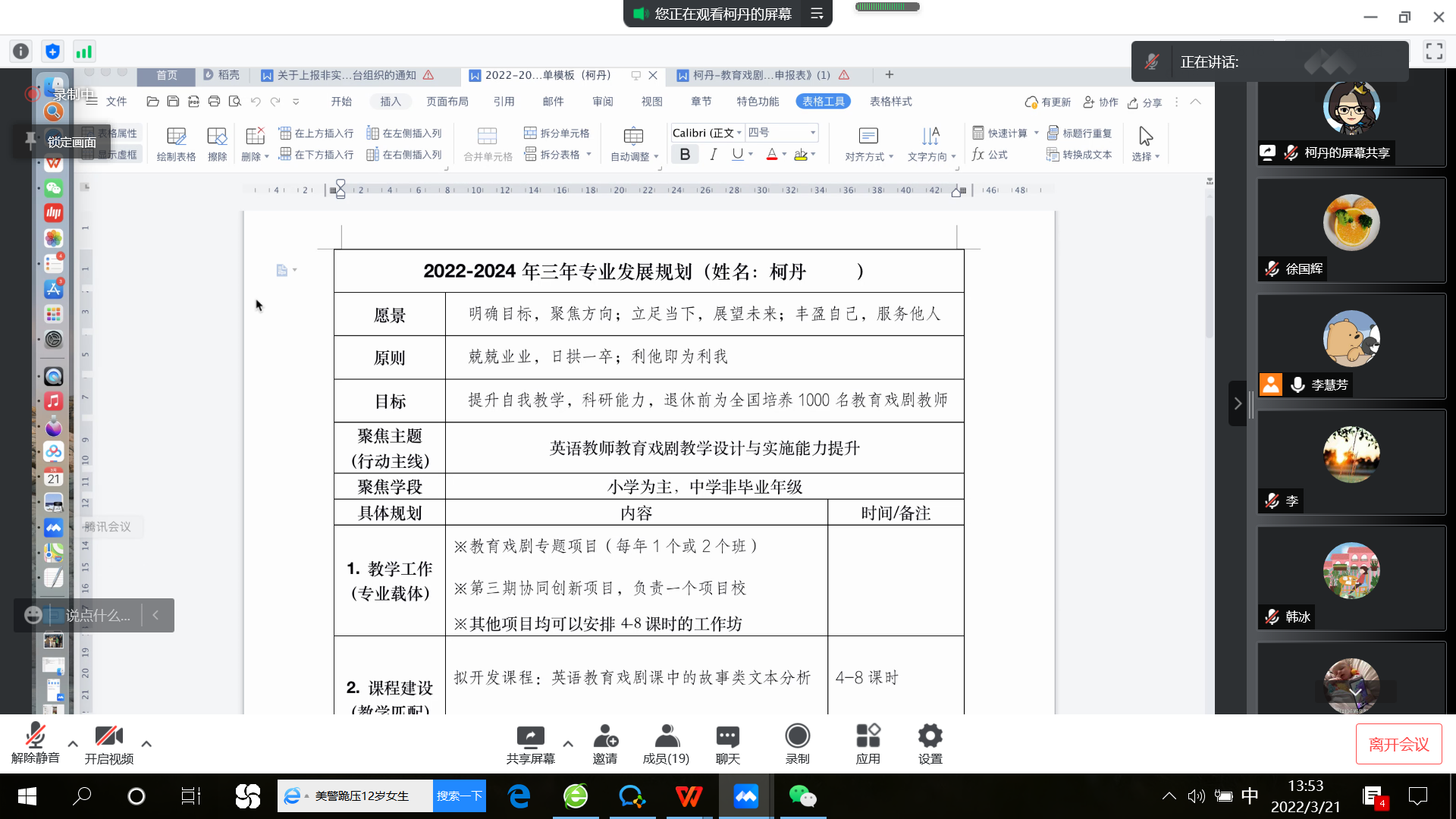
Task: Unmute microphone with 解除静音 button
Action: [35, 743]
